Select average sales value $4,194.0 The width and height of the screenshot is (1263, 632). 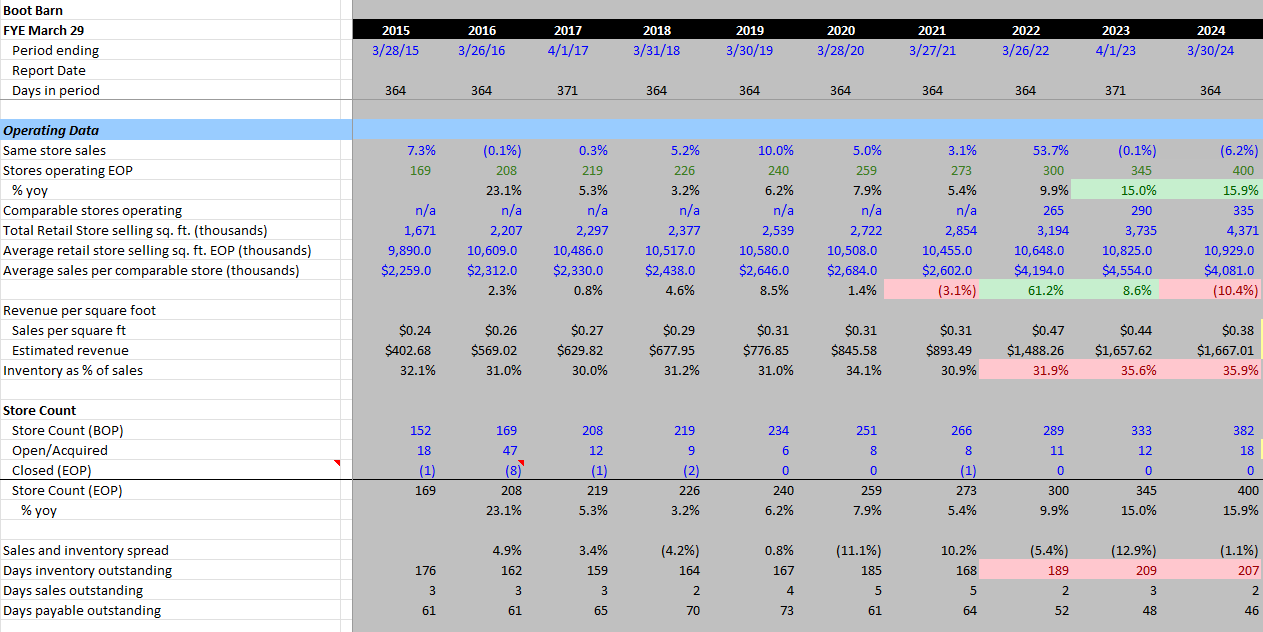(1041, 270)
